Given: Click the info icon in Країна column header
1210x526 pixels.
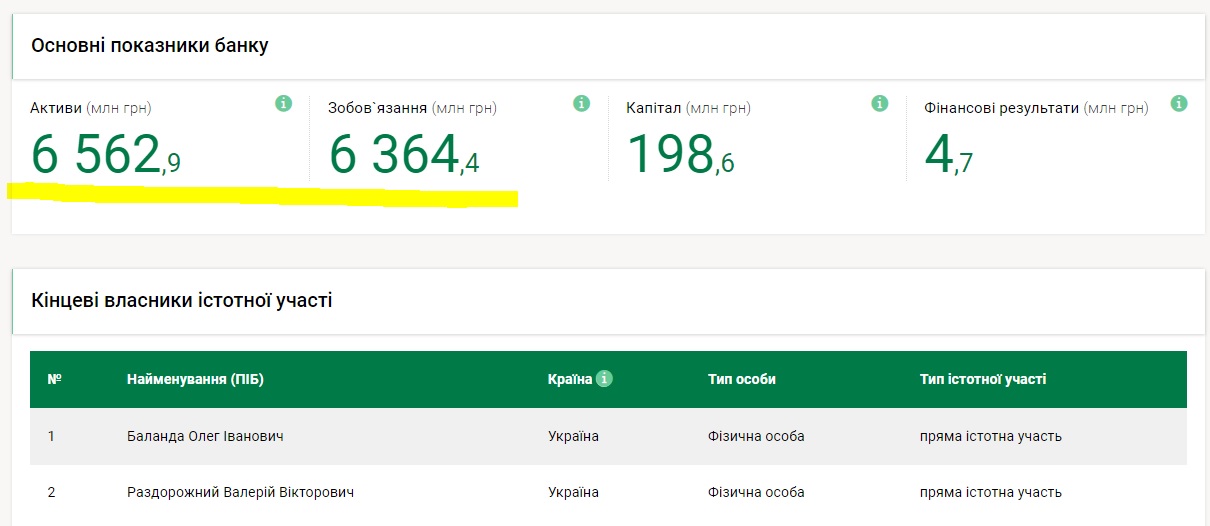Looking at the screenshot, I should pyautogui.click(x=604, y=379).
